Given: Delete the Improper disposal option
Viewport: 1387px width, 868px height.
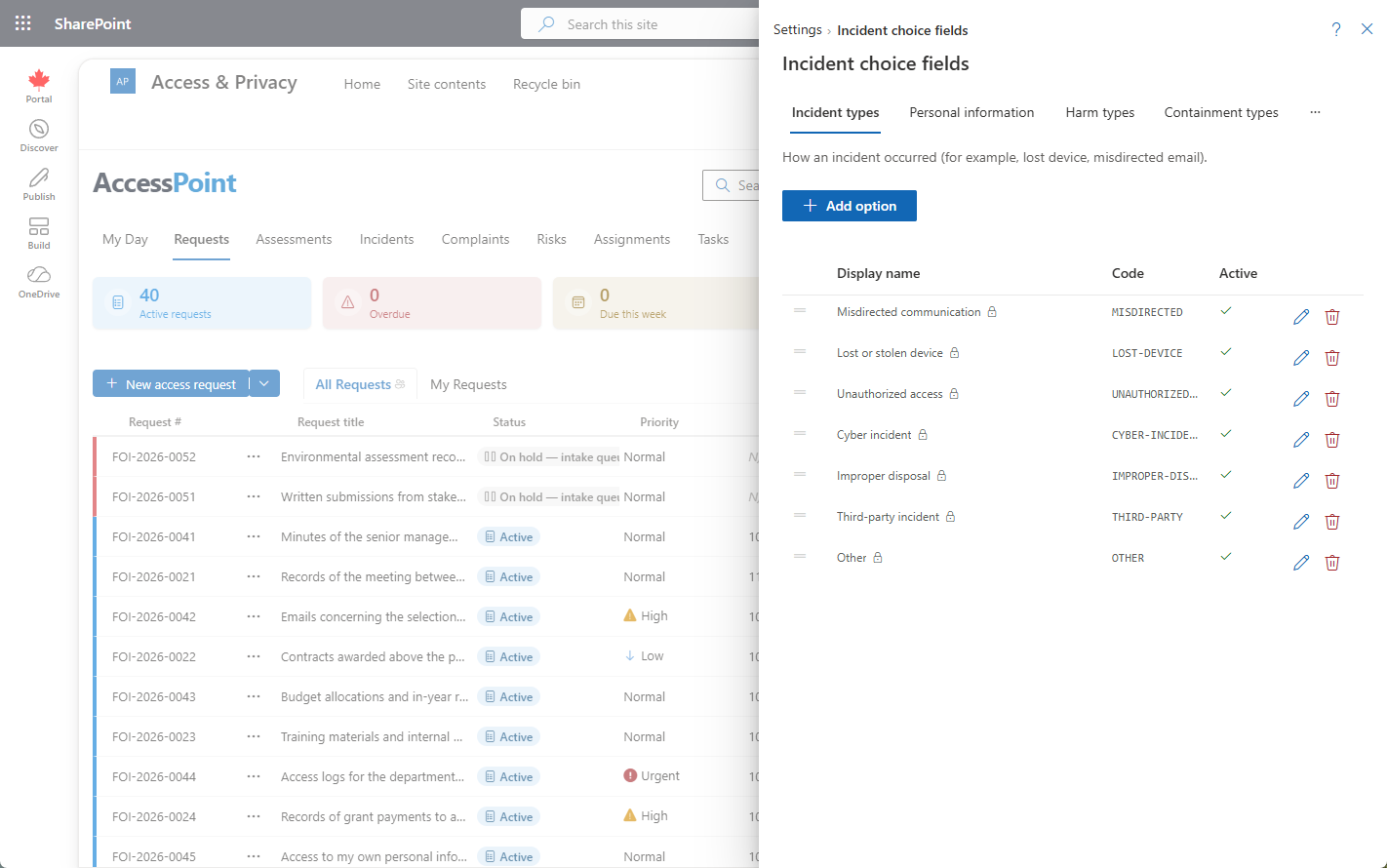Looking at the screenshot, I should (x=1332, y=481).
